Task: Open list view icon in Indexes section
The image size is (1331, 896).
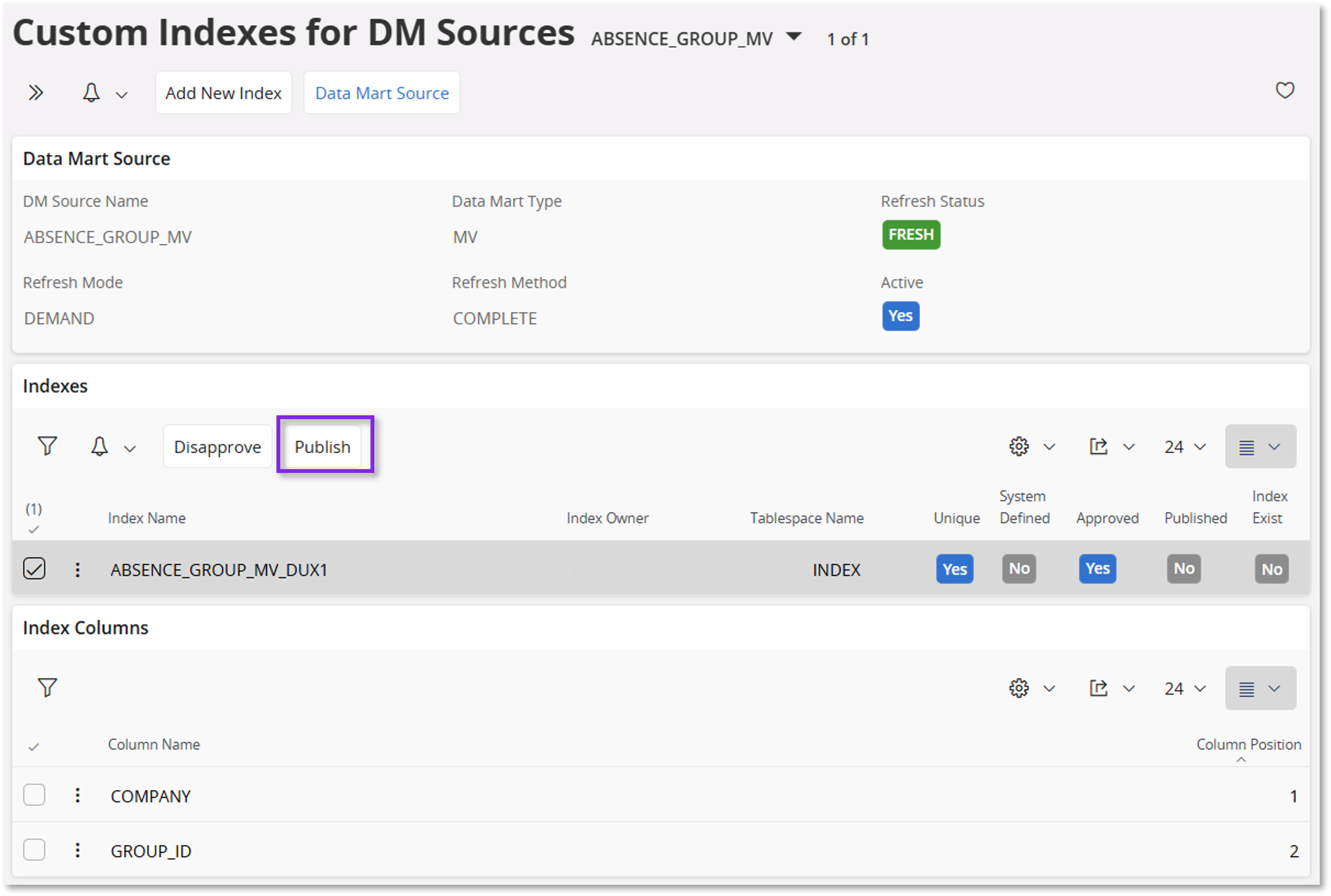Action: tap(1247, 447)
